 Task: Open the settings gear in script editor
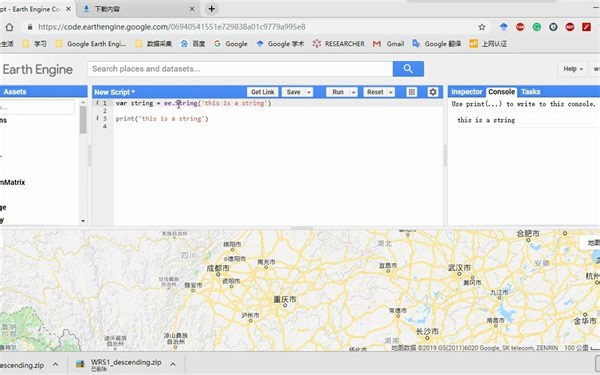[433, 92]
